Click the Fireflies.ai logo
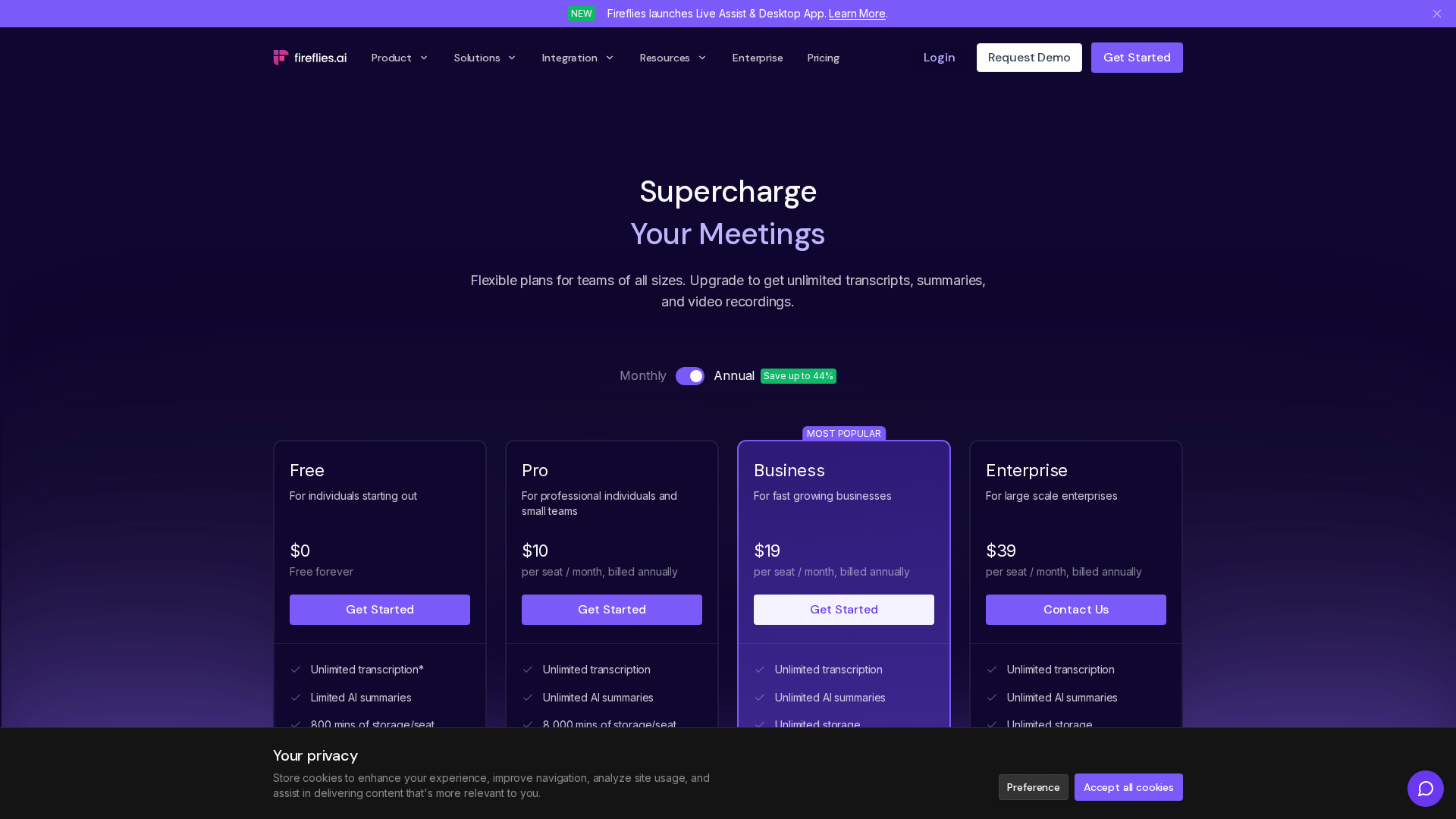The width and height of the screenshot is (1456, 819). 309,58
